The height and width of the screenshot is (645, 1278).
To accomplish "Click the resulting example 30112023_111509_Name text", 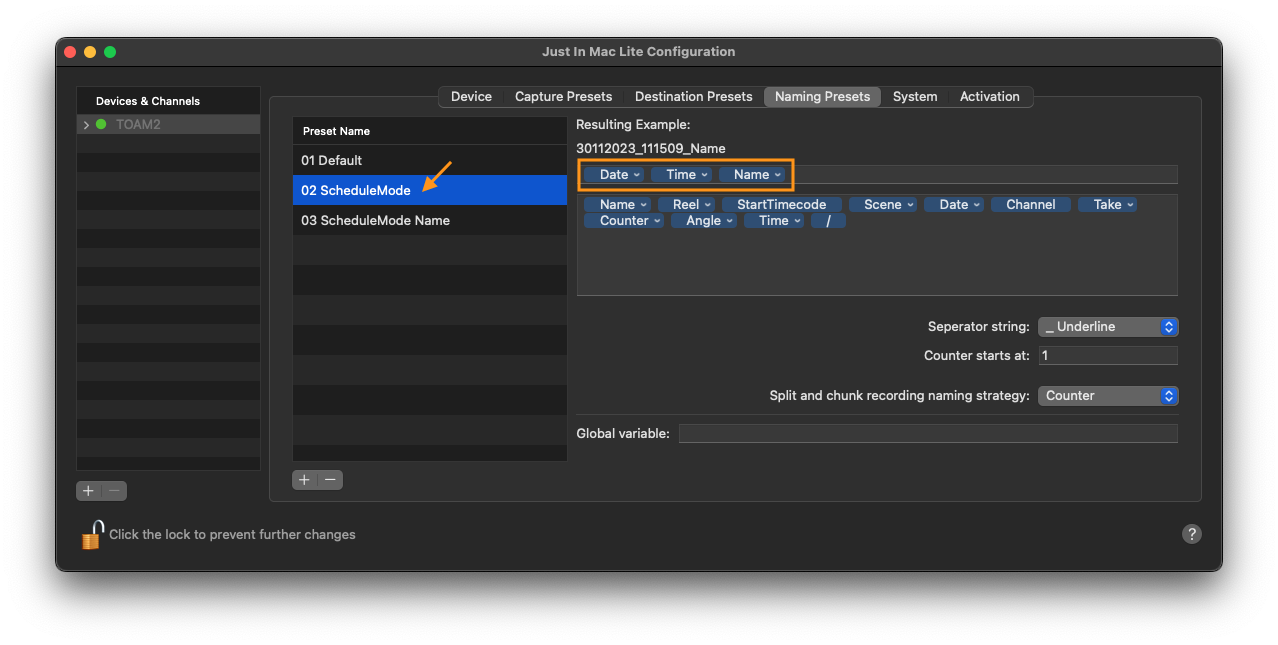I will [x=651, y=149].
